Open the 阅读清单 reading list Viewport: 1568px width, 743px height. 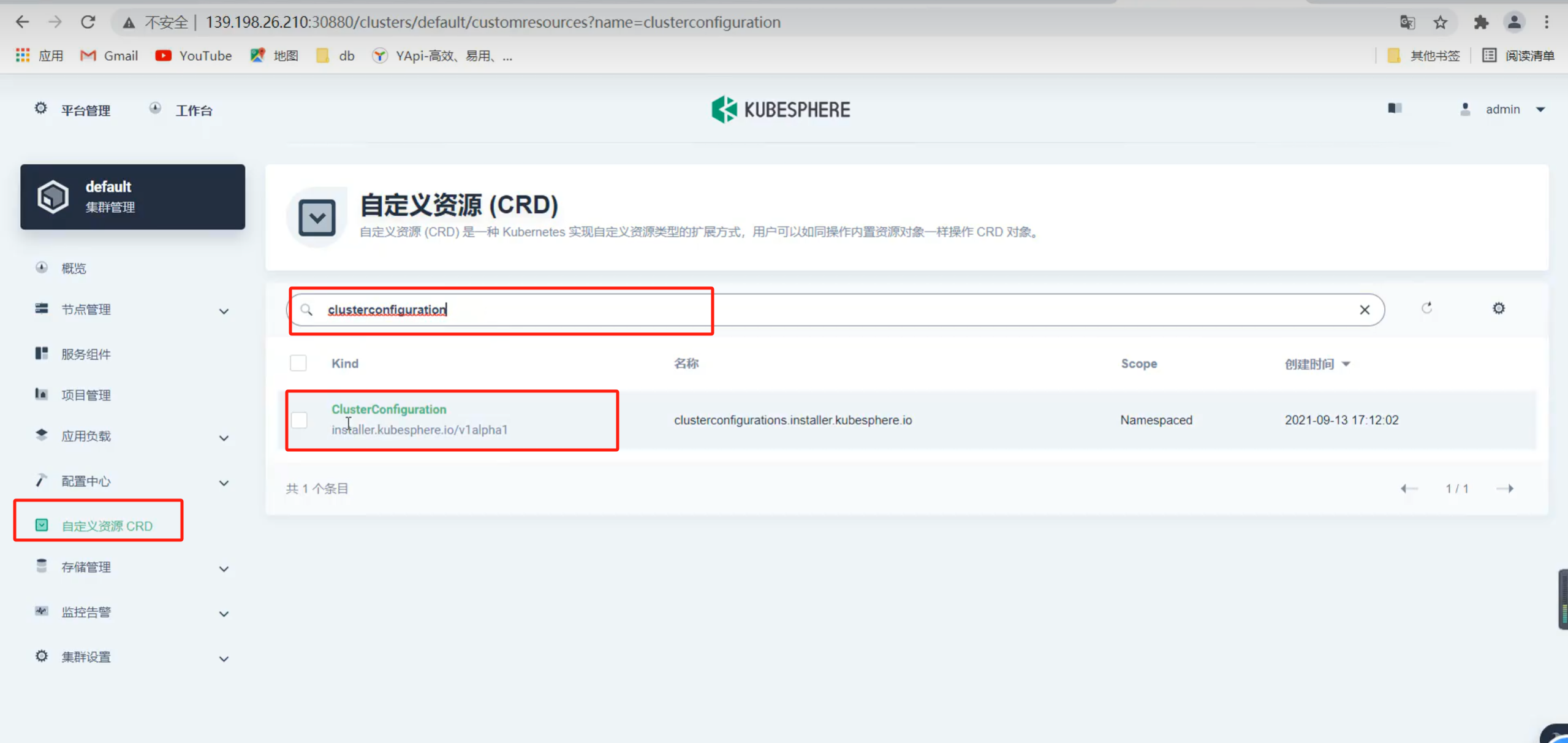[x=1518, y=56]
